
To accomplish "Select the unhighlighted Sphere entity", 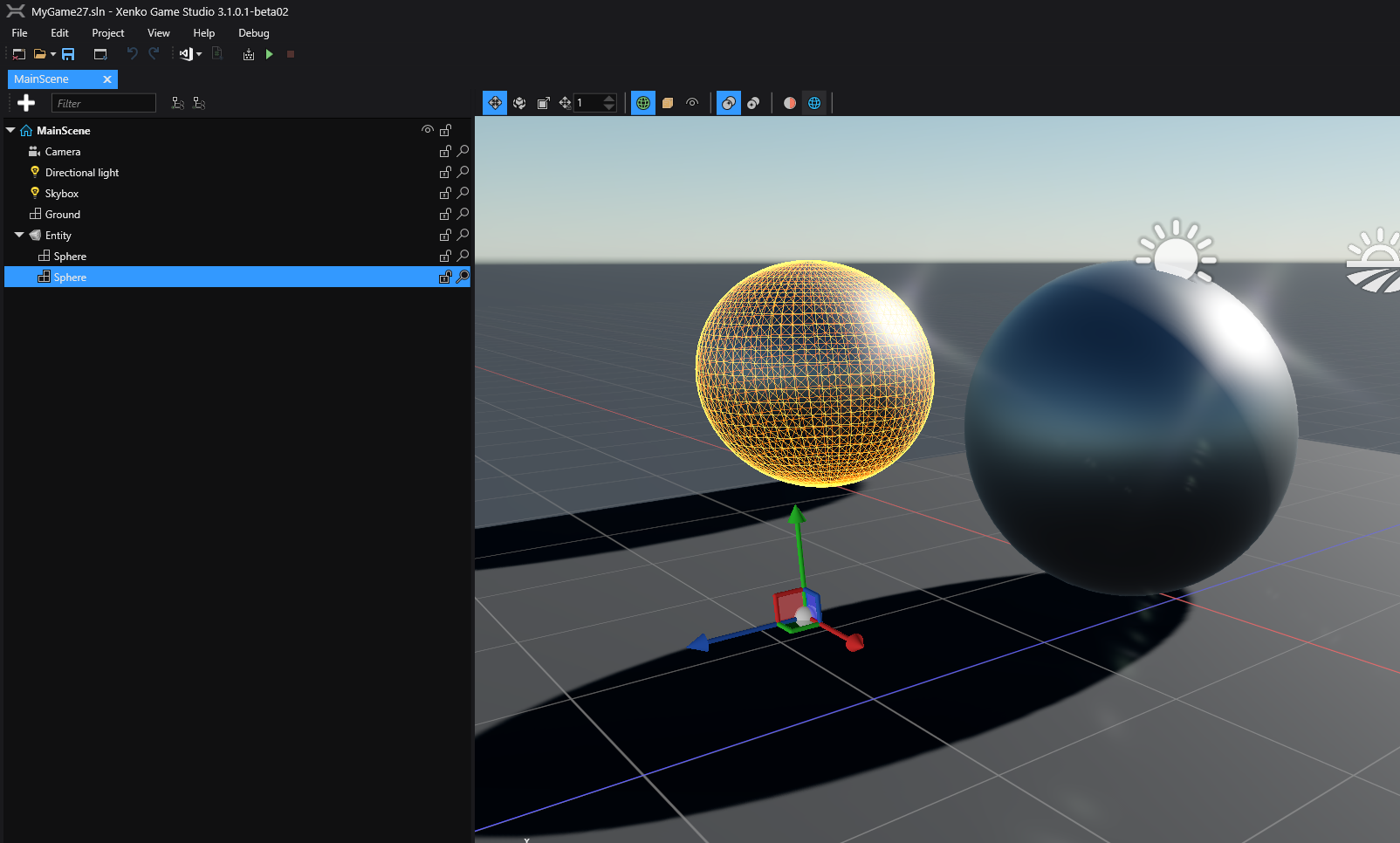I will coord(70,257).
